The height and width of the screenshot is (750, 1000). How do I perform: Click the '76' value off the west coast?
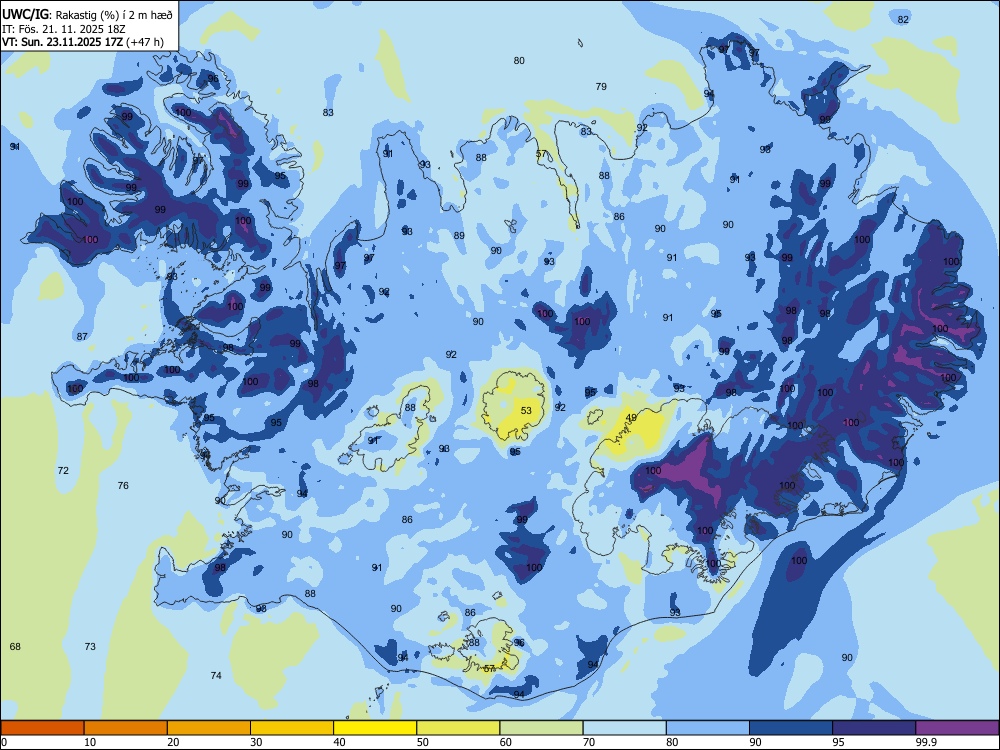click(x=123, y=486)
